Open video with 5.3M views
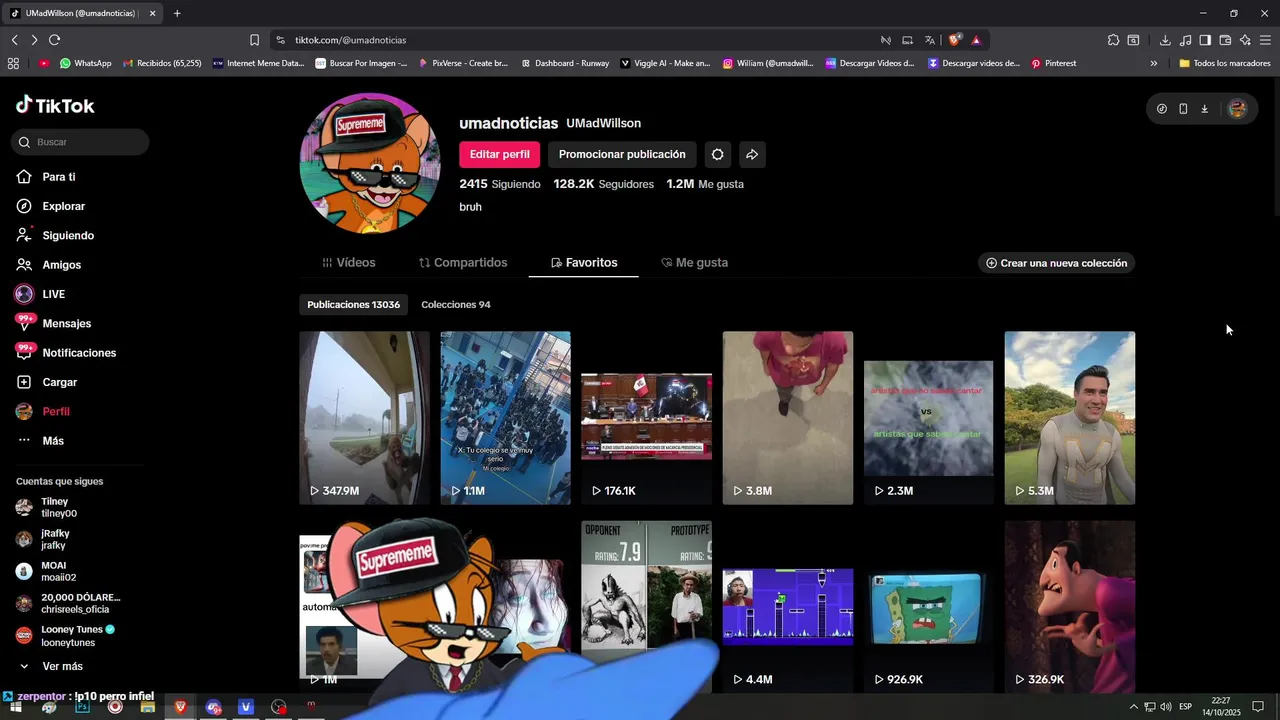Image resolution: width=1280 pixels, height=720 pixels. tap(1070, 418)
